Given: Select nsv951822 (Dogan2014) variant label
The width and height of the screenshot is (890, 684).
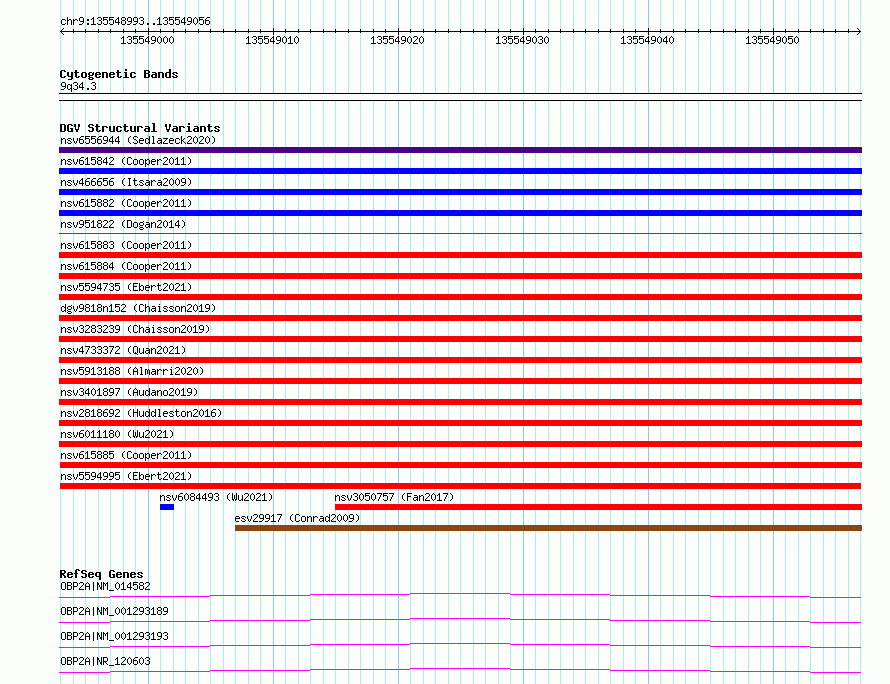Looking at the screenshot, I should [x=123, y=224].
